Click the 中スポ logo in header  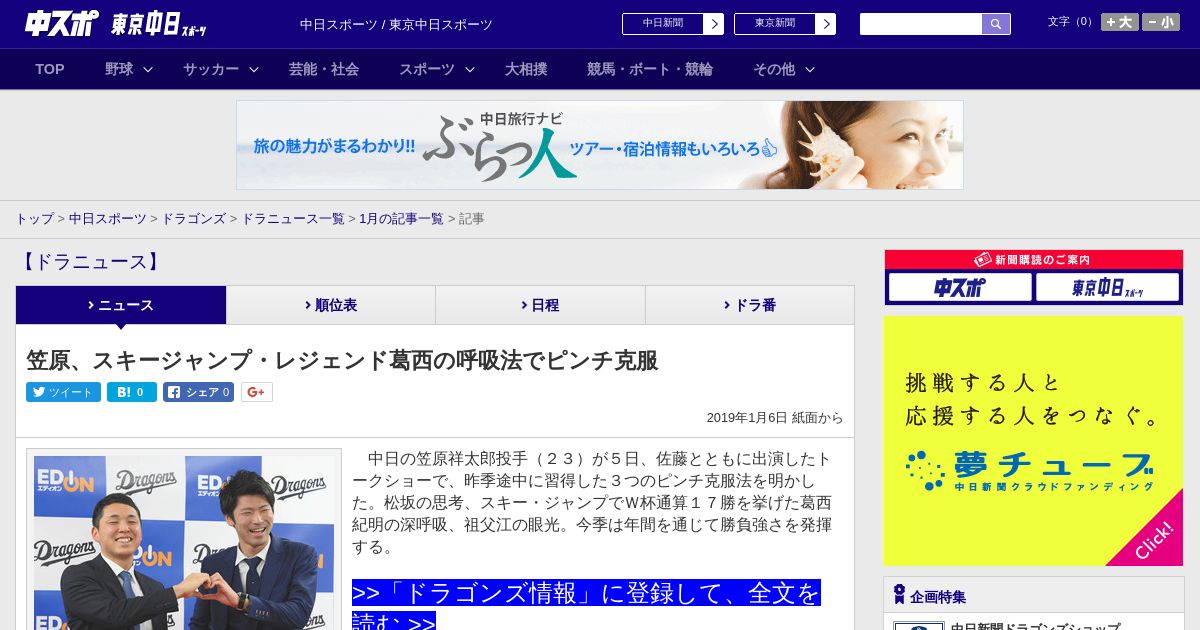[x=61, y=23]
